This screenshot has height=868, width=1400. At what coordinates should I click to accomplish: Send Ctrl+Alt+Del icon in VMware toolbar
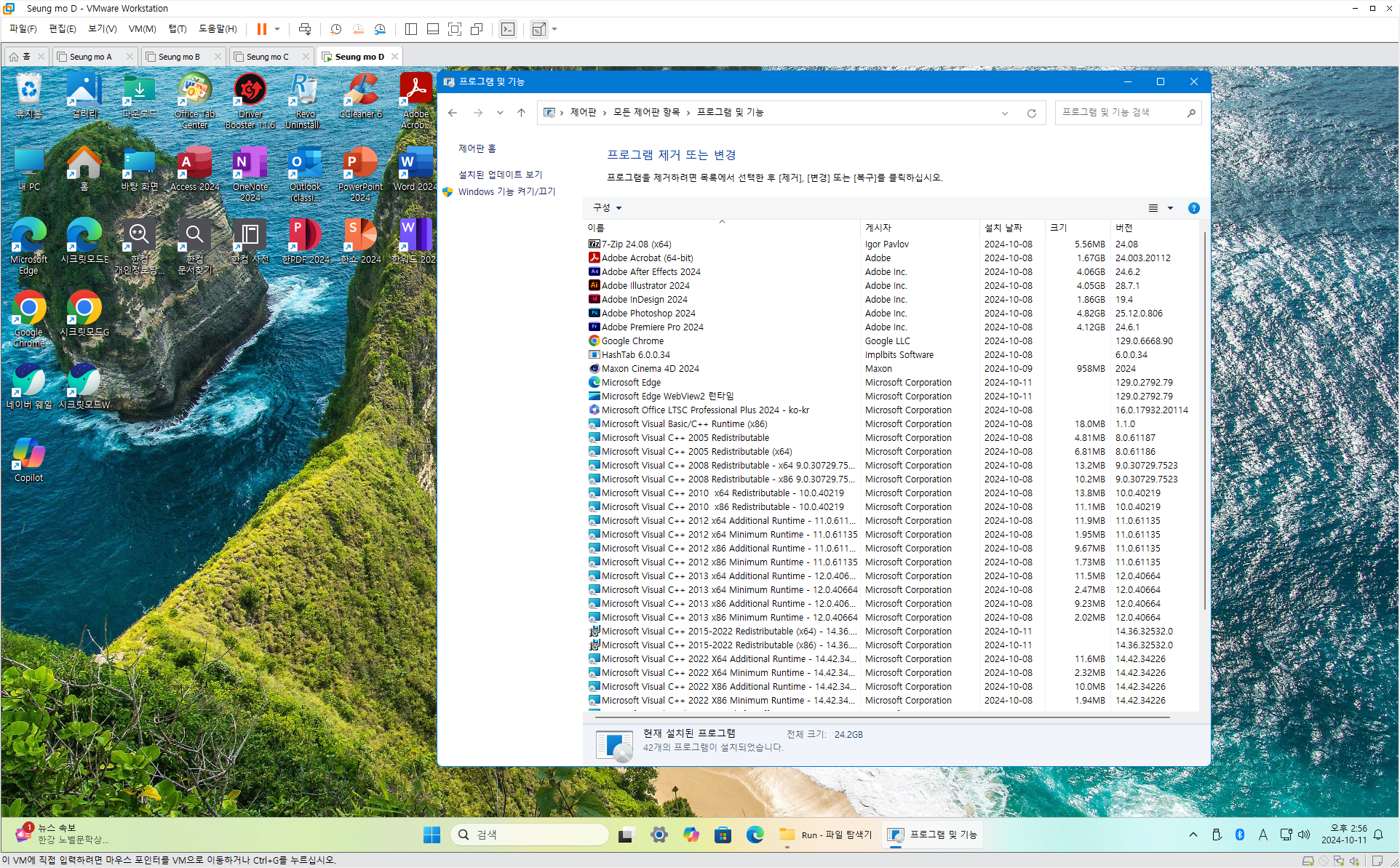[305, 29]
